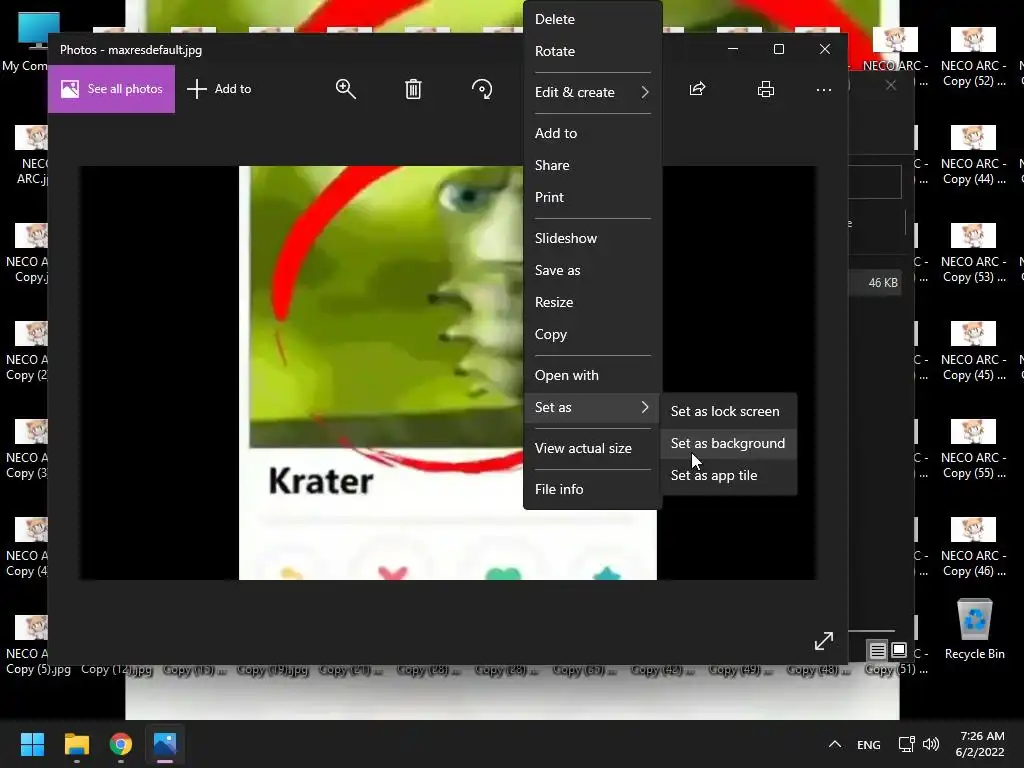The width and height of the screenshot is (1024, 768).
Task: Select View actual size menu entry
Action: pyautogui.click(x=592, y=449)
